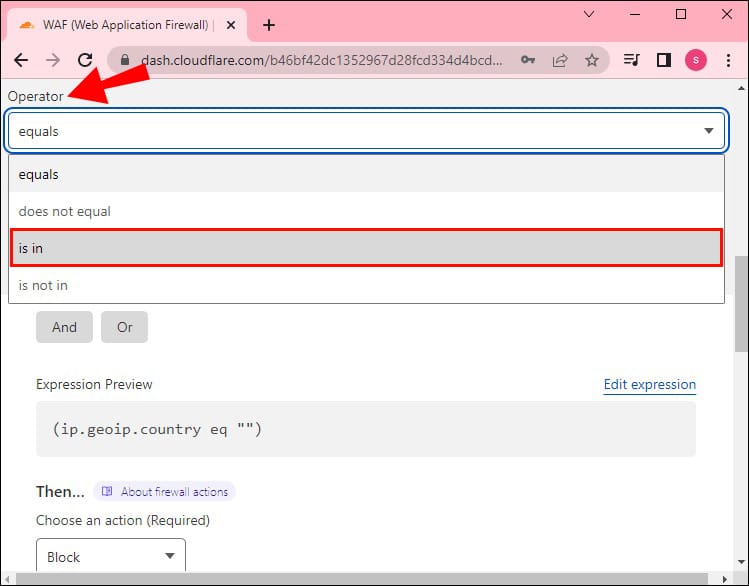This screenshot has width=749, height=586.
Task: Bookmark this page with the star icon
Action: coord(591,60)
